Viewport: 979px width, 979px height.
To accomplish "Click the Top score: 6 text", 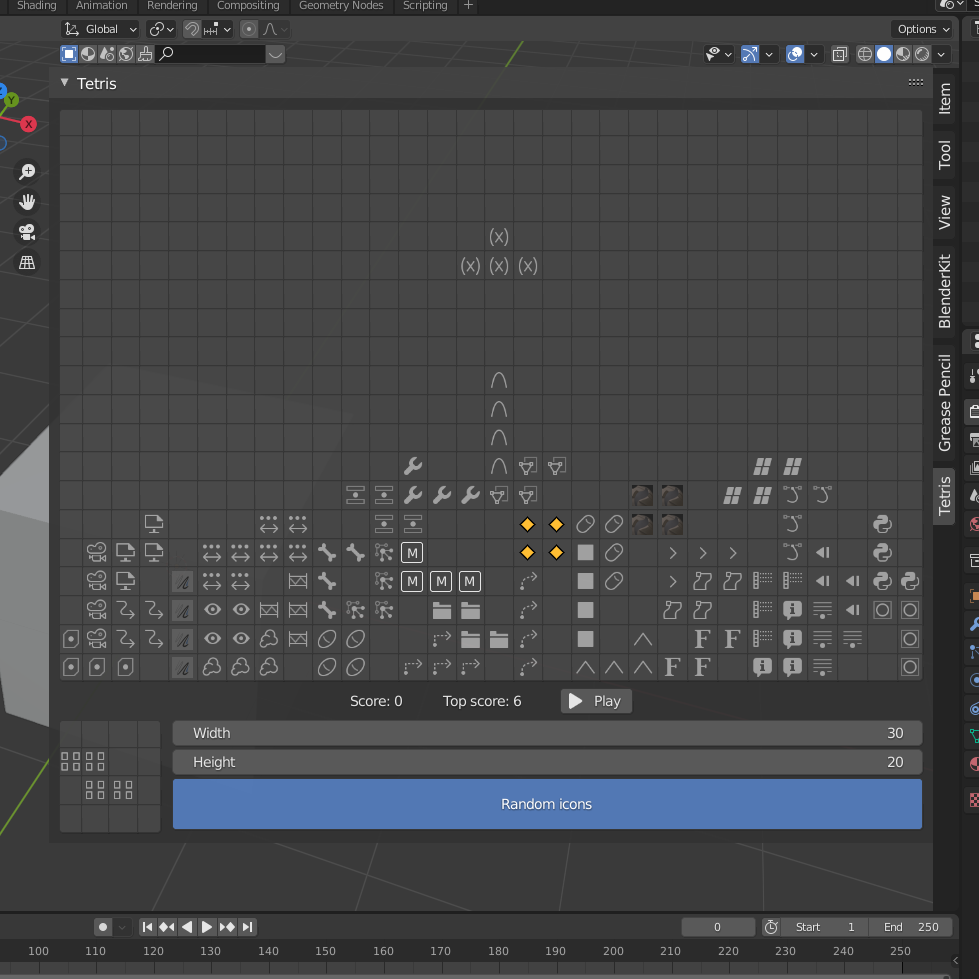I will (481, 701).
